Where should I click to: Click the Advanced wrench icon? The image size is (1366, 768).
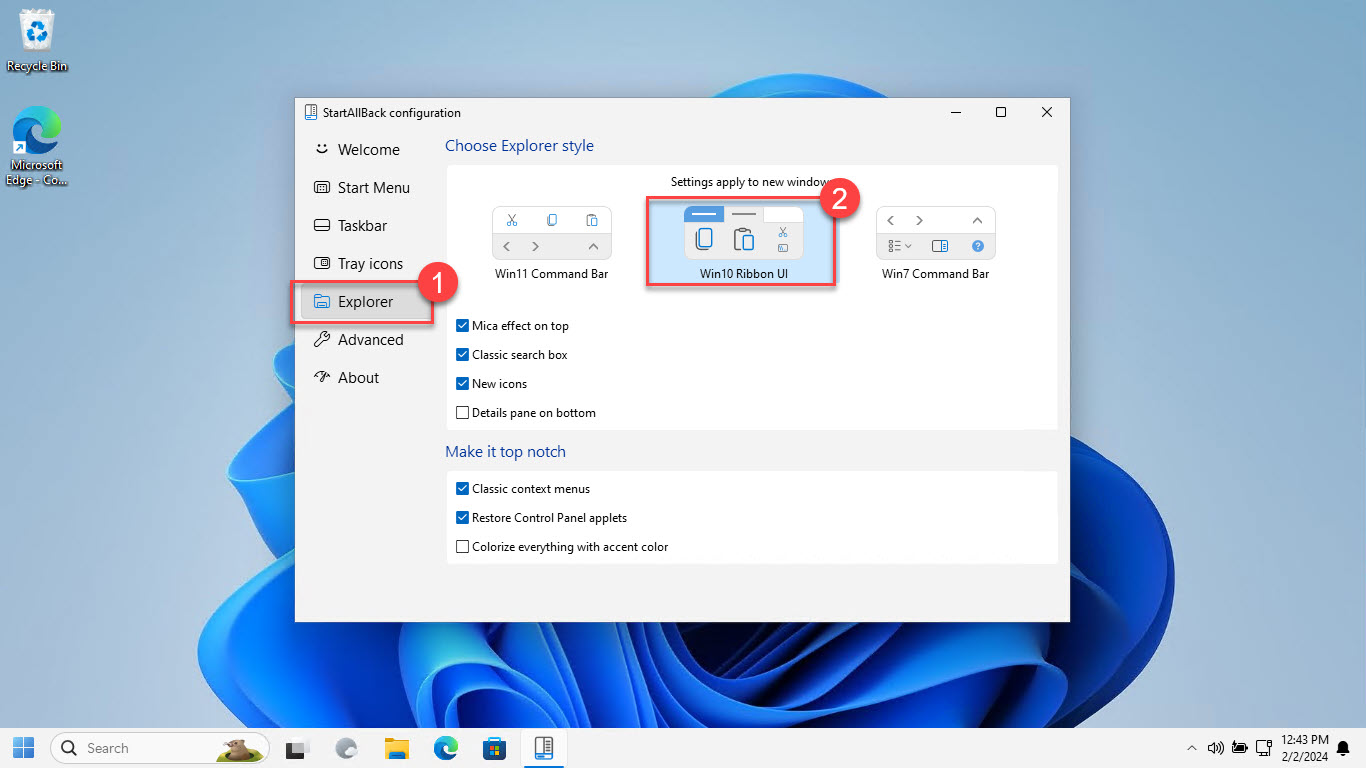pos(322,339)
